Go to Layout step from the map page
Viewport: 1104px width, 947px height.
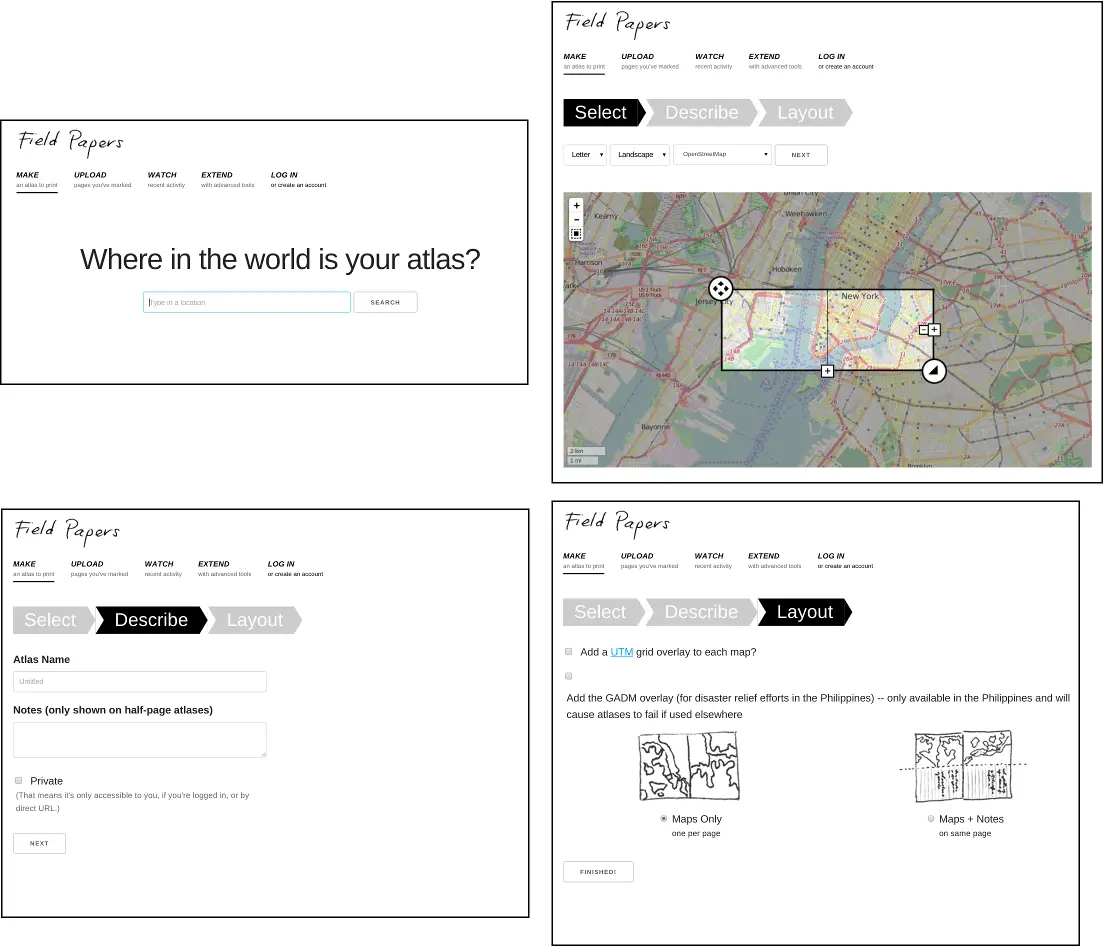[805, 113]
